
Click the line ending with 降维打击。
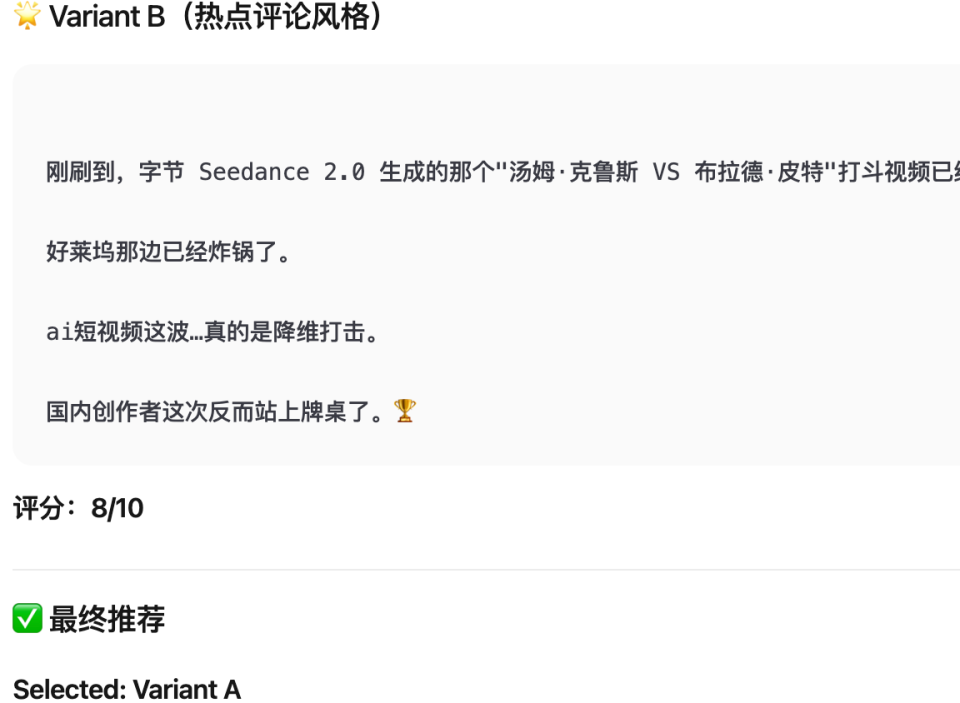coord(213,332)
